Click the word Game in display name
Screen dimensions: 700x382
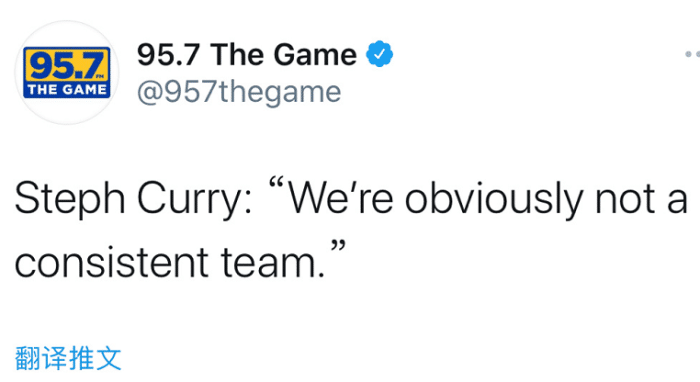click(x=315, y=54)
